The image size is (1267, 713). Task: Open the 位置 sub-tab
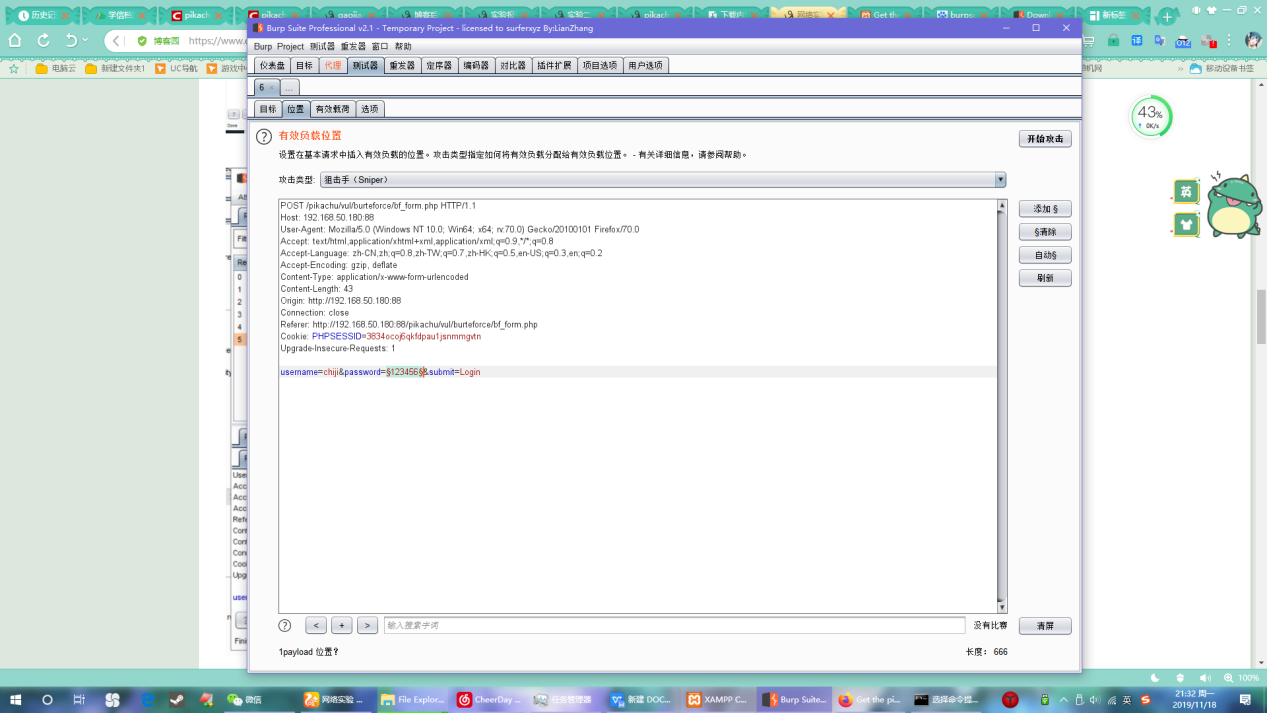(x=295, y=109)
